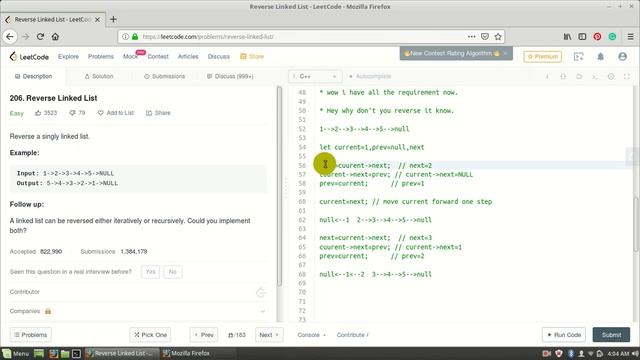Image resolution: width=640 pixels, height=360 pixels.
Task: Go to the Next problem
Action: tap(269, 335)
